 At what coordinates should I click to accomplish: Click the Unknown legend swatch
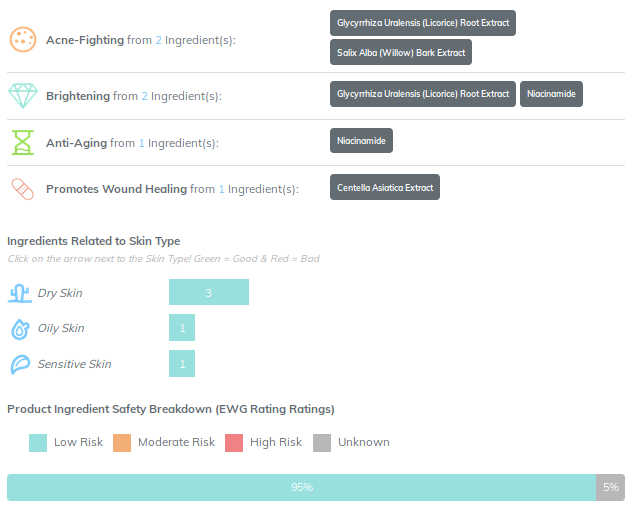click(322, 442)
